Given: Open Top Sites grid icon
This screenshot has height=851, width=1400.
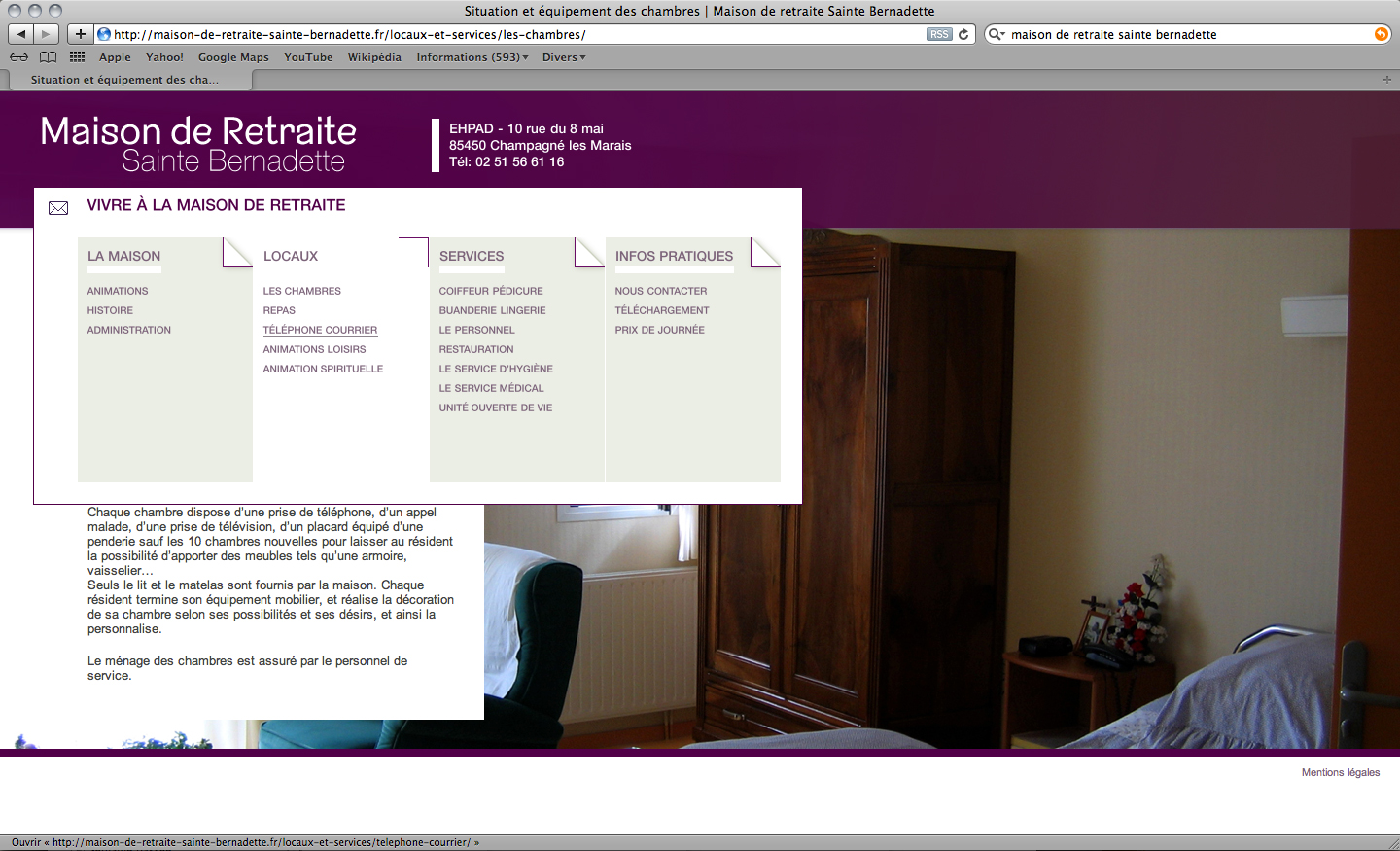Looking at the screenshot, I should 77,57.
